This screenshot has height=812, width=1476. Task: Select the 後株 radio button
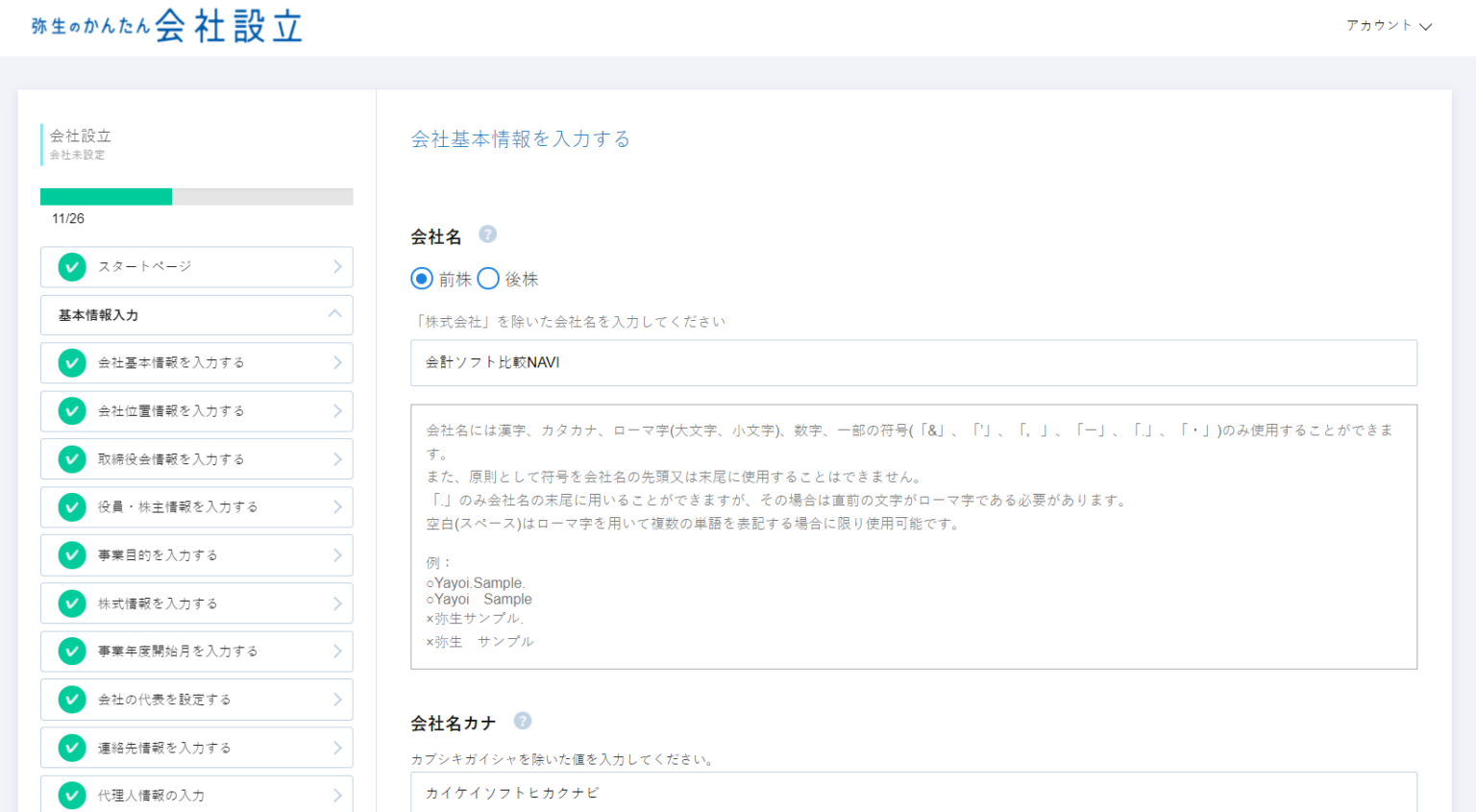(x=488, y=279)
